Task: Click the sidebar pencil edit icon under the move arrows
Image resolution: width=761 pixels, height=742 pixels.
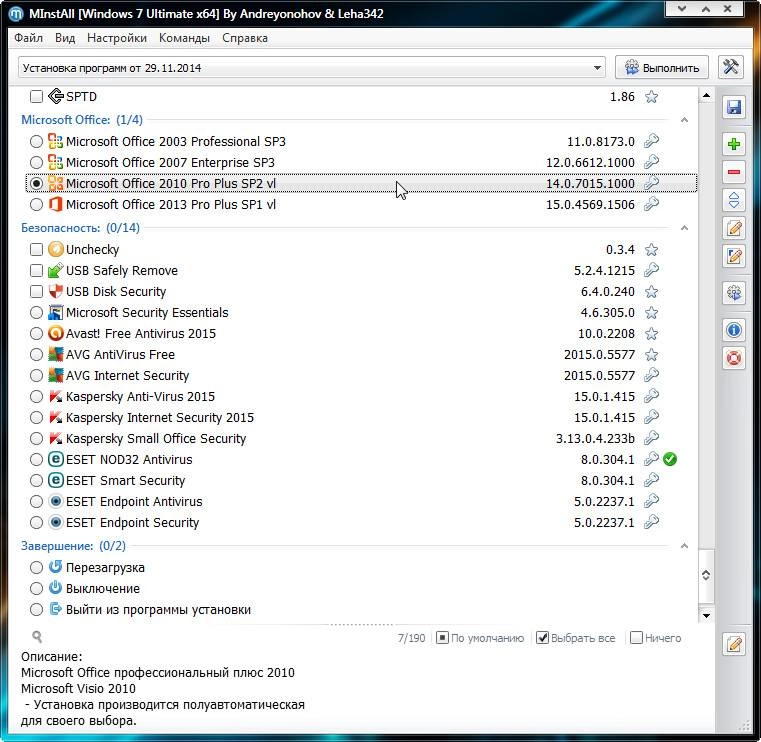Action: [x=734, y=228]
